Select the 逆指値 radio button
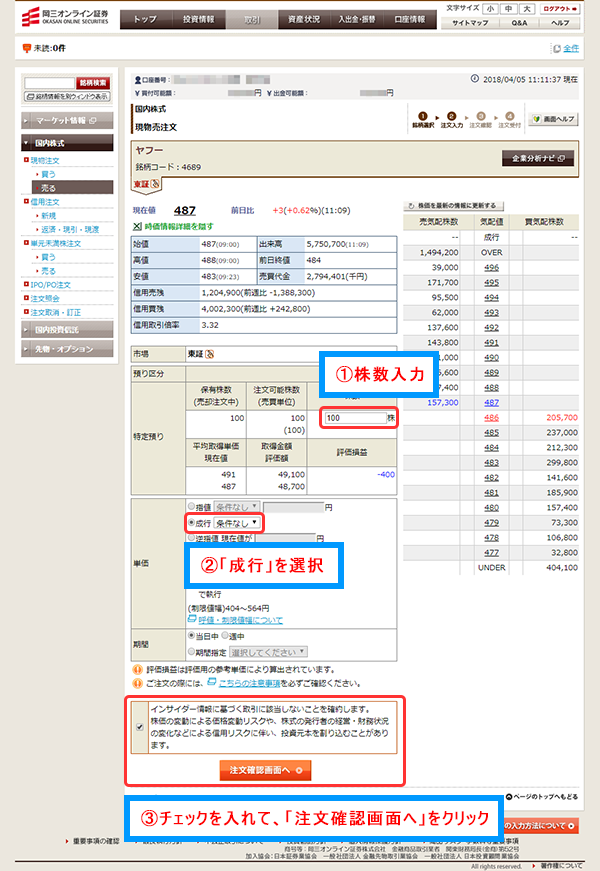The width and height of the screenshot is (600, 871). [191, 538]
